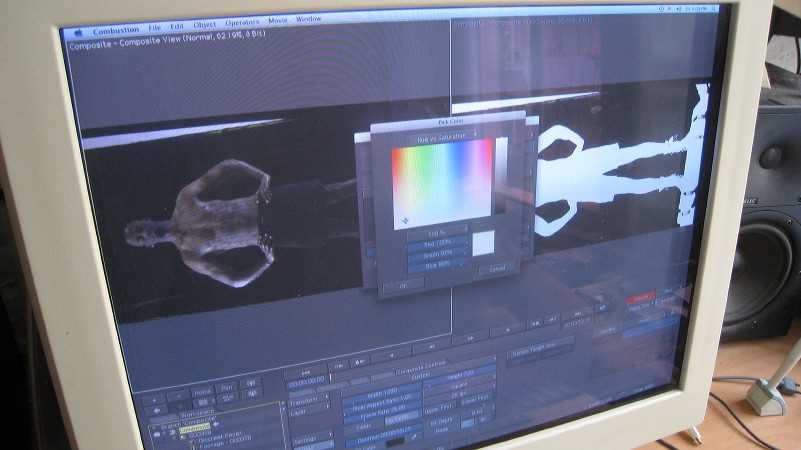The height and width of the screenshot is (450, 801).
Task: Click the Height field in composite settings
Action: tap(459, 375)
